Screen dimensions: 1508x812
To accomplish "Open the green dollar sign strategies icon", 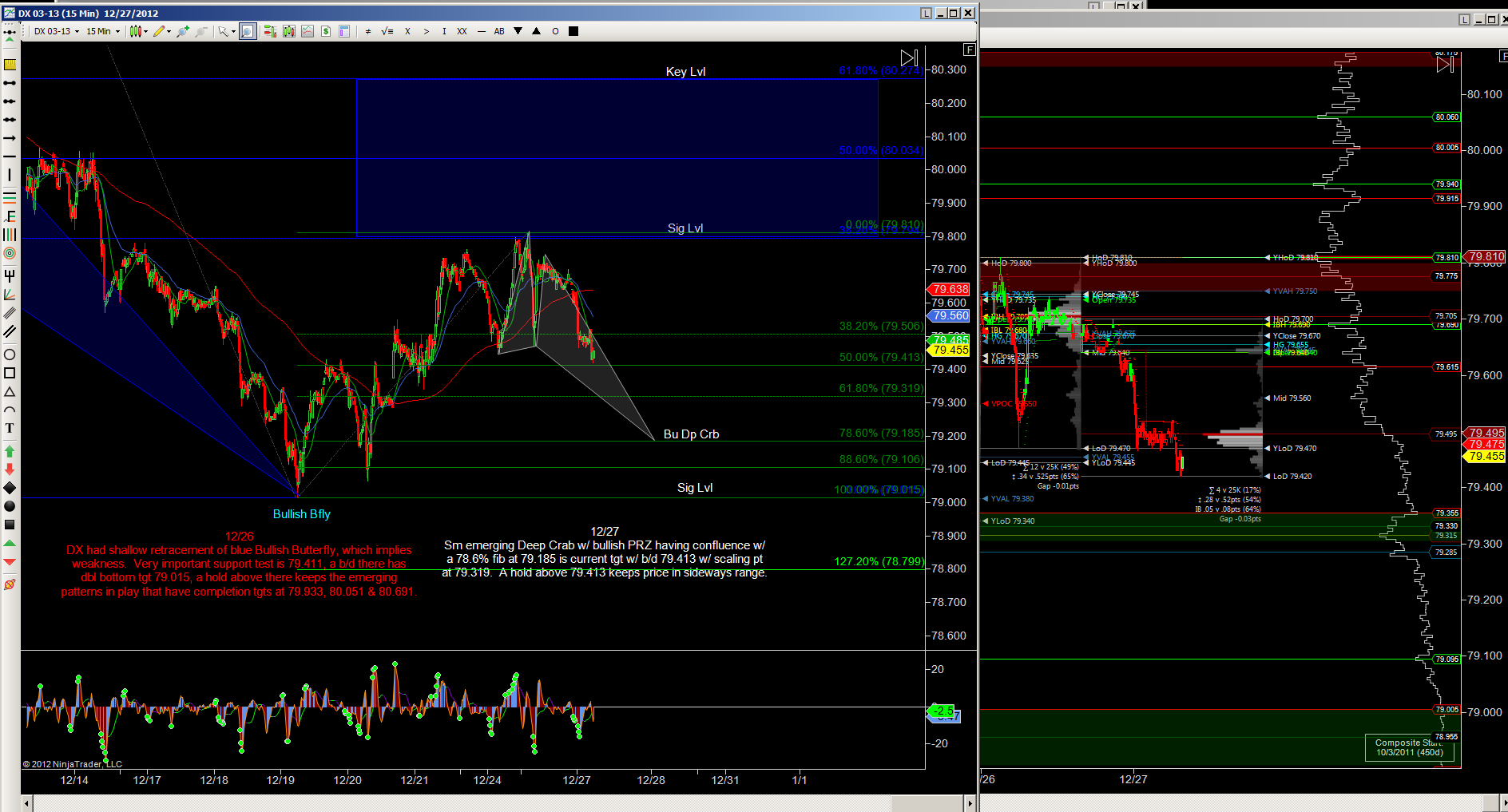I will (x=326, y=31).
